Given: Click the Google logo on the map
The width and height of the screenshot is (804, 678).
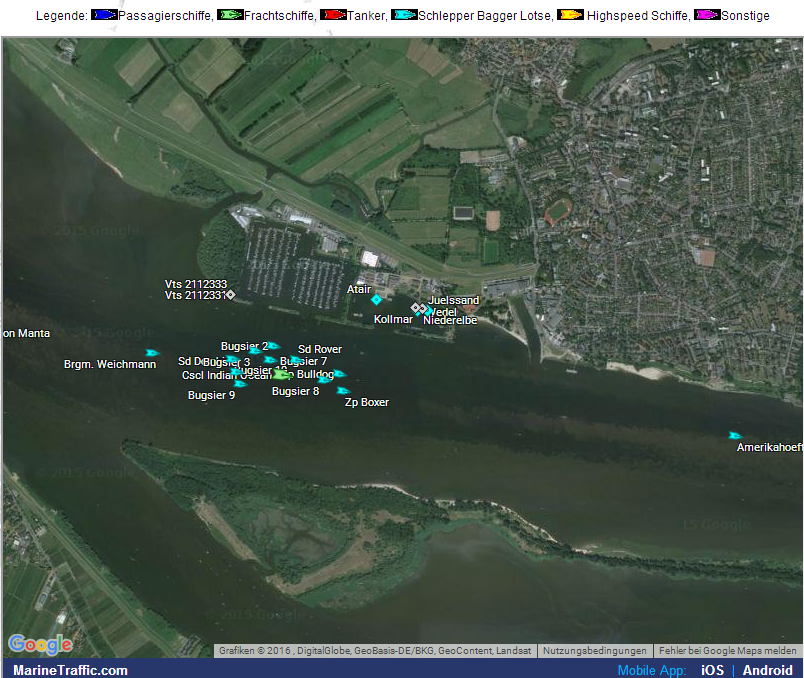Looking at the screenshot, I should coord(40,644).
